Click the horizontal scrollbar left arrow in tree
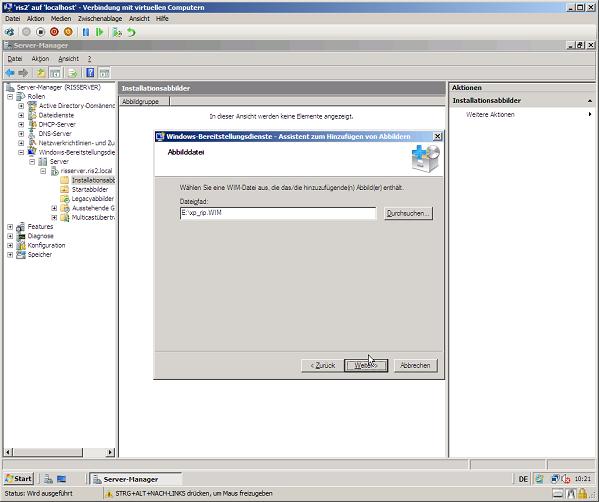This screenshot has height=502, width=599. [8, 452]
